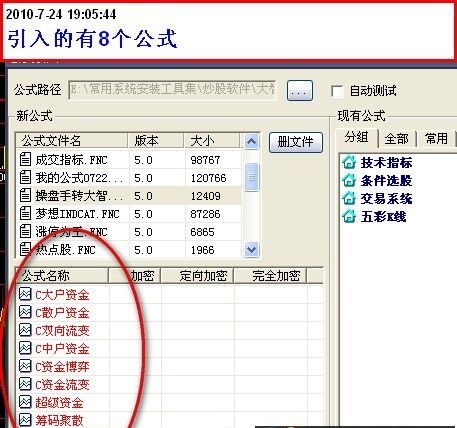Select the 筹码聚散 formula name

click(59, 421)
